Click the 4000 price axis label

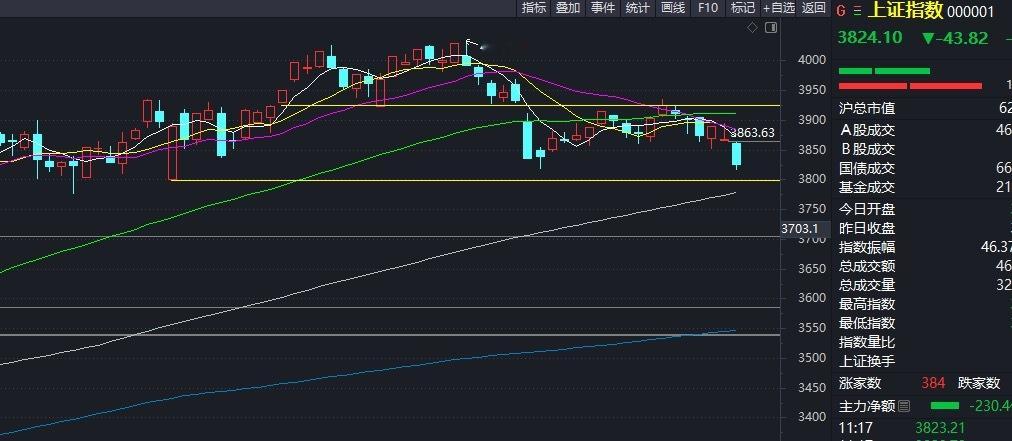tap(811, 59)
